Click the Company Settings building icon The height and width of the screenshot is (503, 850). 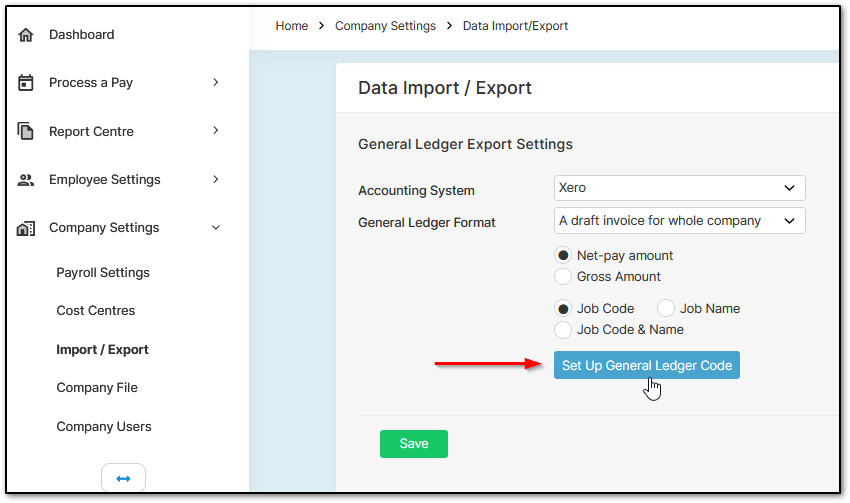[x=25, y=229]
